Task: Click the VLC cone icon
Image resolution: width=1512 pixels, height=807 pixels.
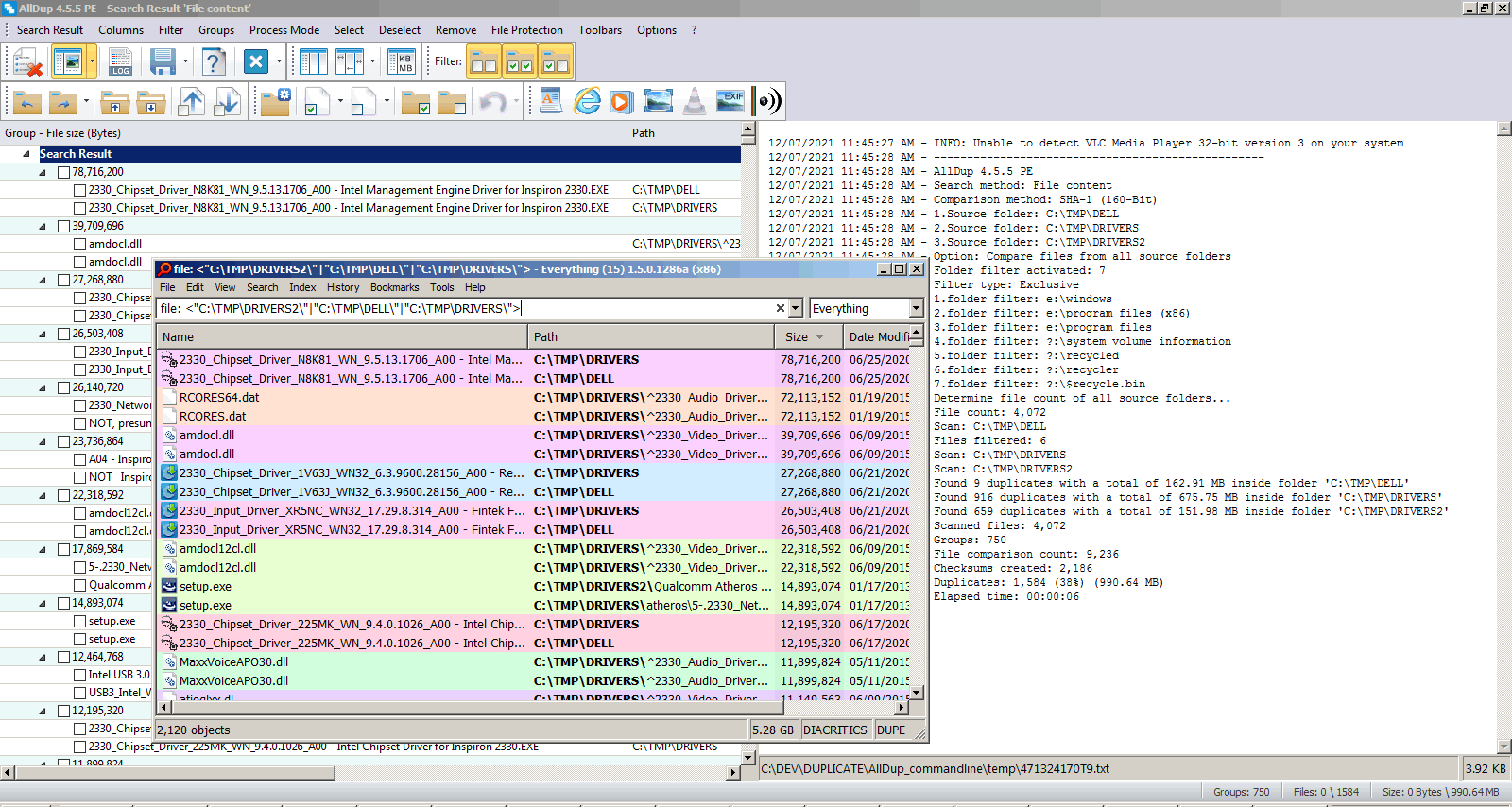Action: [x=695, y=101]
